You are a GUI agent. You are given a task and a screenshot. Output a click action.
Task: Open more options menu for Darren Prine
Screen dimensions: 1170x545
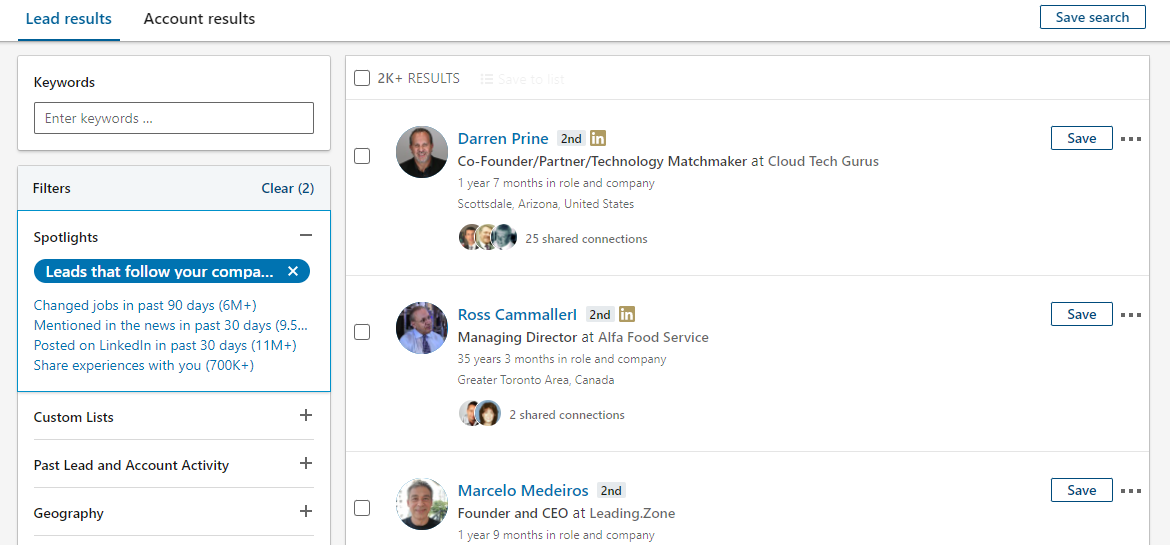point(1130,139)
